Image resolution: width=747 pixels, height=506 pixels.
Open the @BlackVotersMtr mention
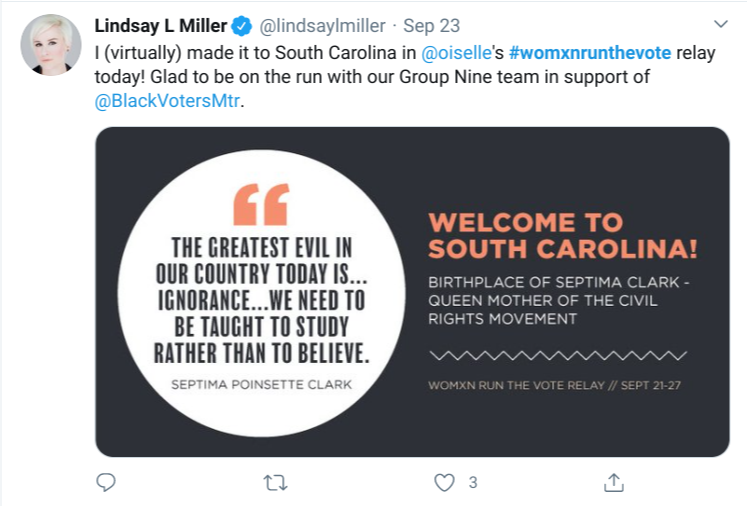(x=167, y=101)
